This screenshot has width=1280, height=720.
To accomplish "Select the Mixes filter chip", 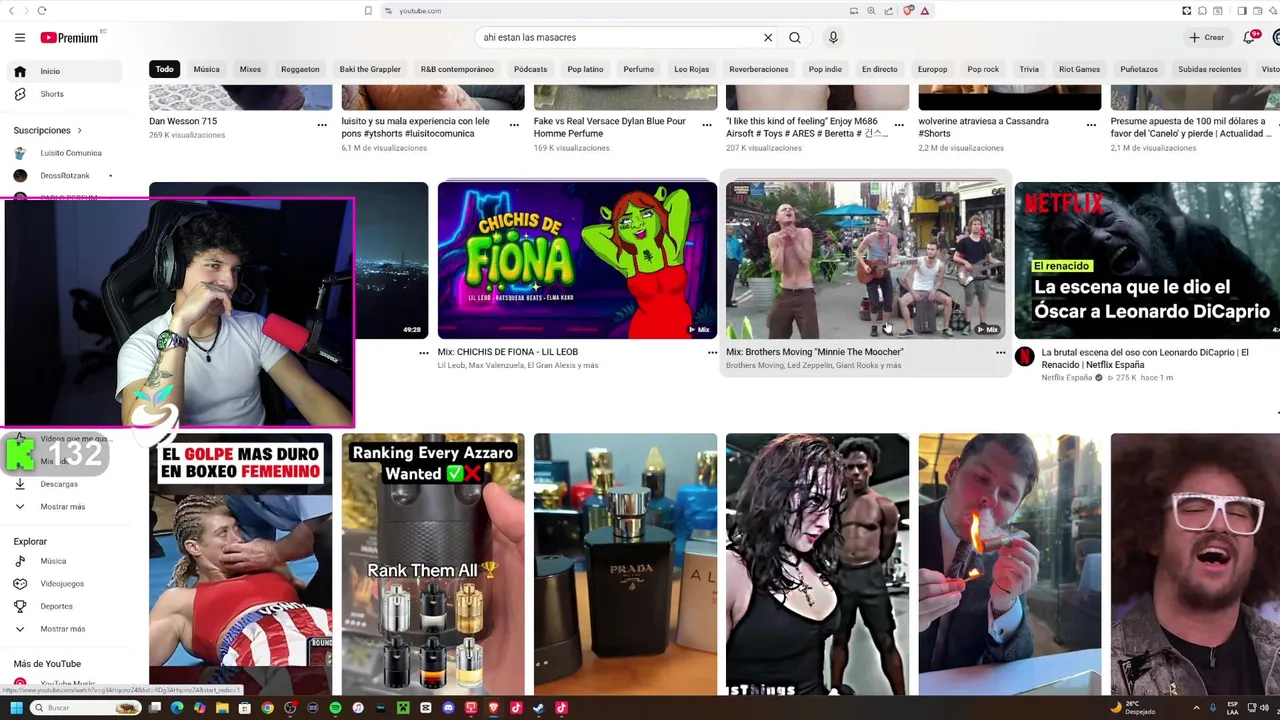I will tap(250, 69).
